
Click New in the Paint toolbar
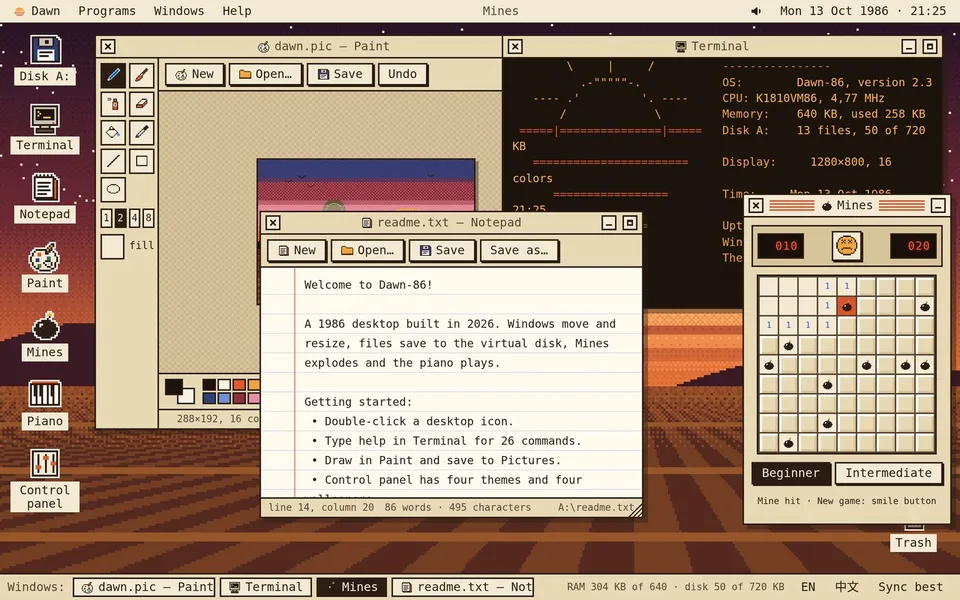point(195,74)
